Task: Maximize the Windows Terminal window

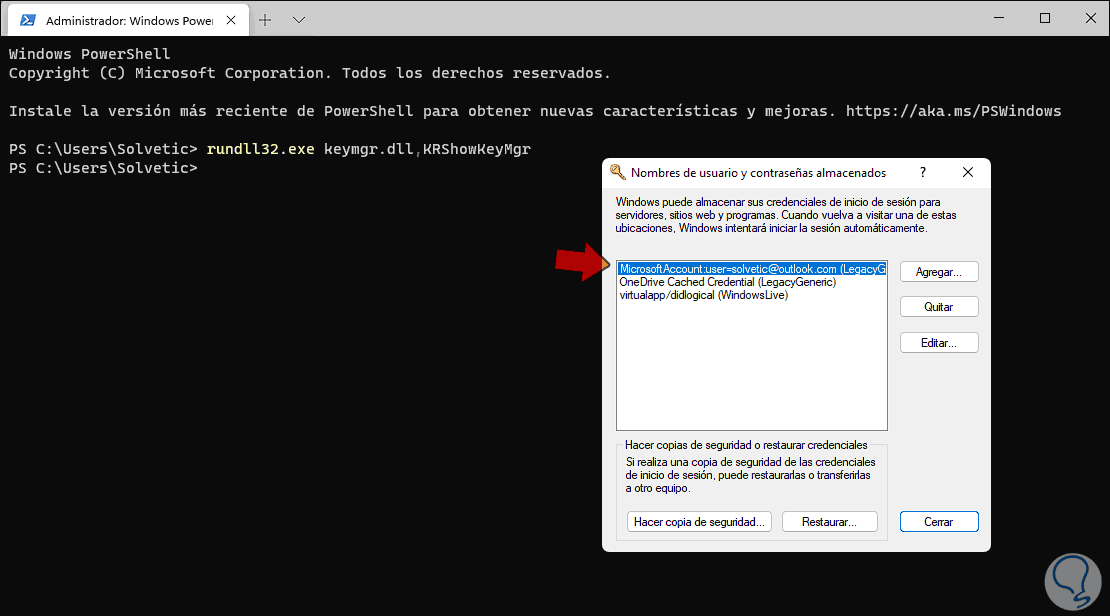Action: click(x=1045, y=18)
